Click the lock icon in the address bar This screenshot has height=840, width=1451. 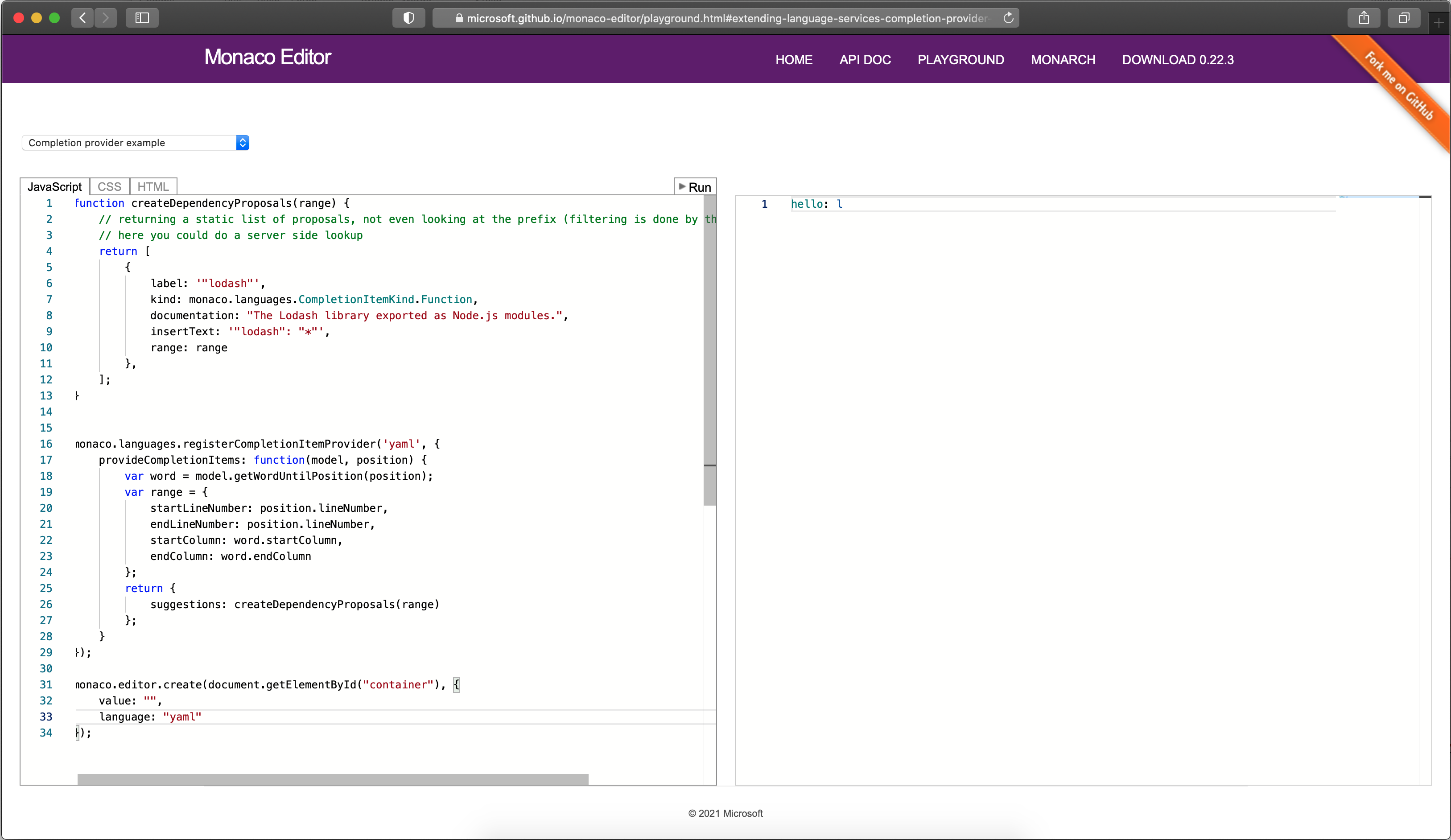[x=459, y=18]
